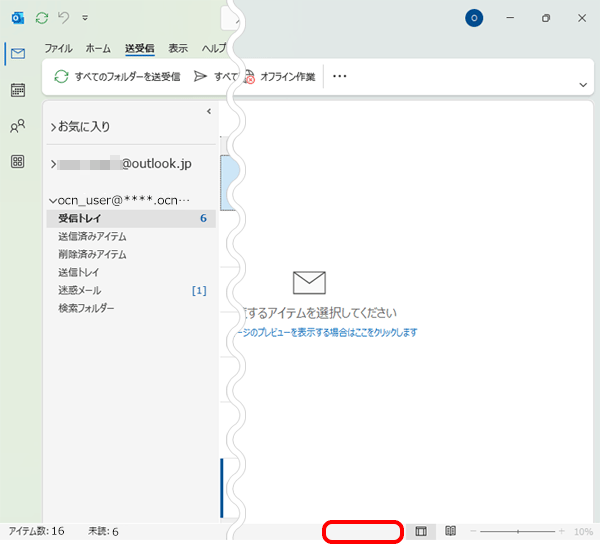600x545 pixels.
Task: Switch to reading view in status bar
Action: (x=451, y=531)
